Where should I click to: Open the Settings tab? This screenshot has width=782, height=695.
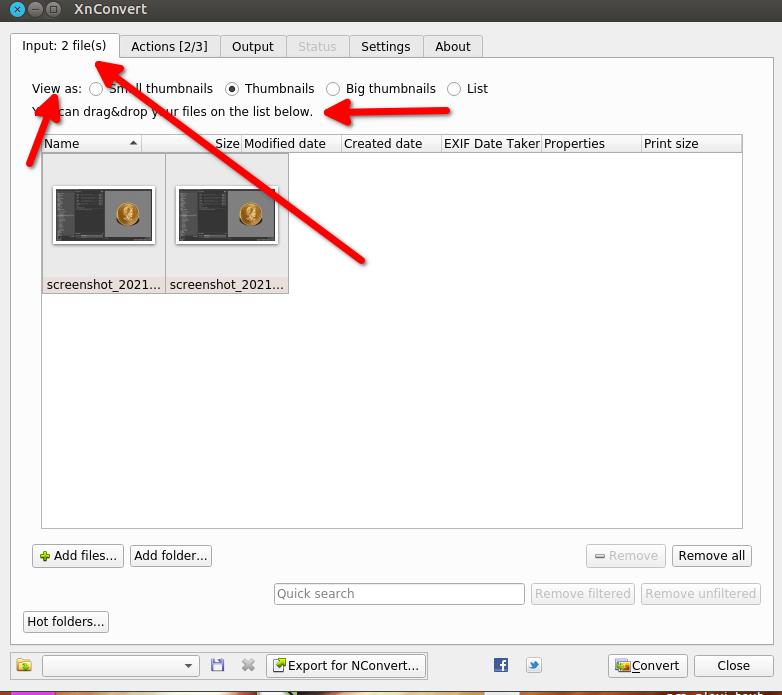(x=386, y=46)
